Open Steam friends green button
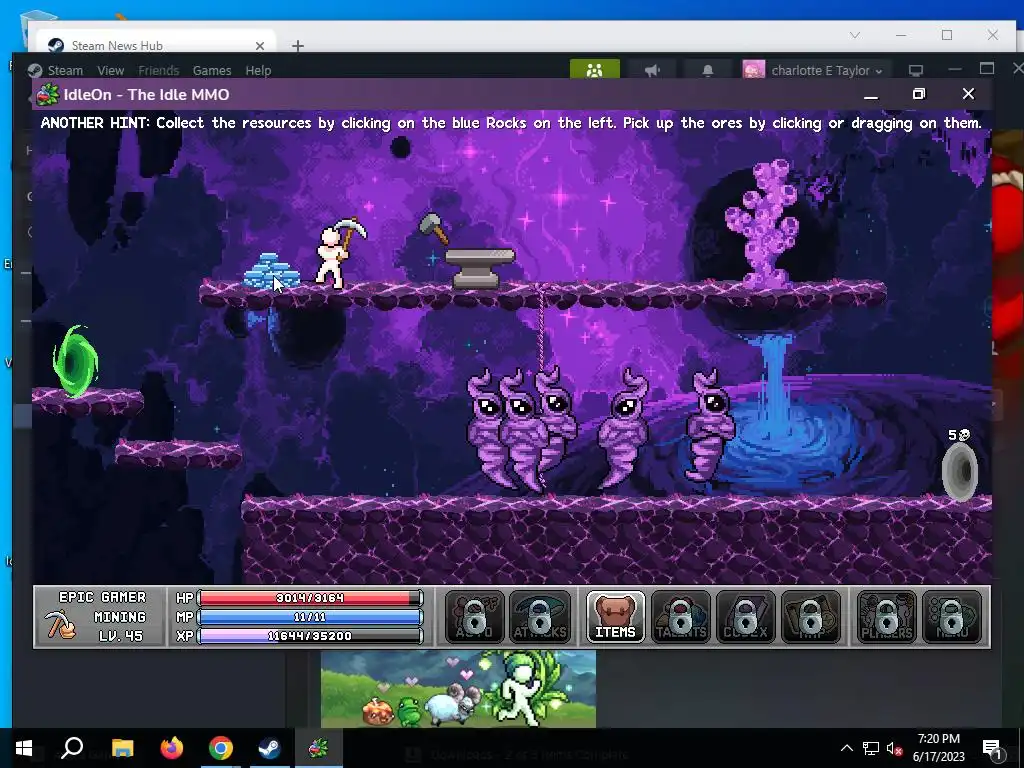The height and width of the screenshot is (768, 1024). (x=594, y=70)
